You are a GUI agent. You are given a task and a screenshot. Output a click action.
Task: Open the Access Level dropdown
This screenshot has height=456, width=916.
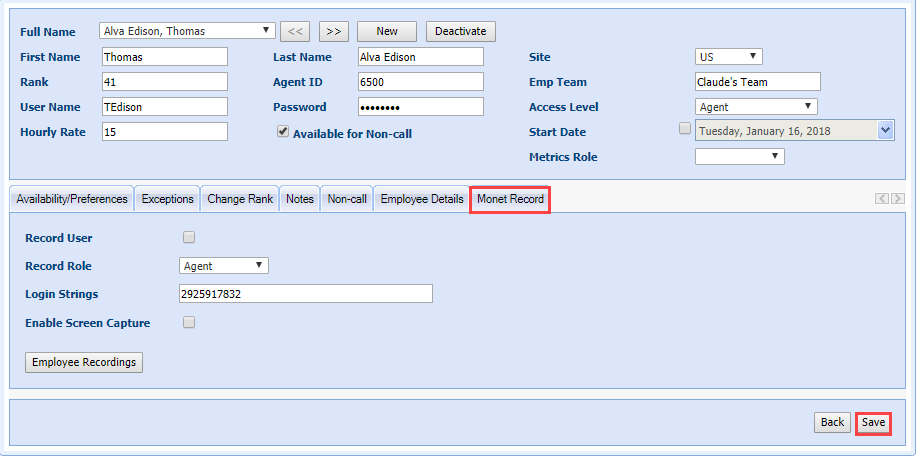click(756, 106)
